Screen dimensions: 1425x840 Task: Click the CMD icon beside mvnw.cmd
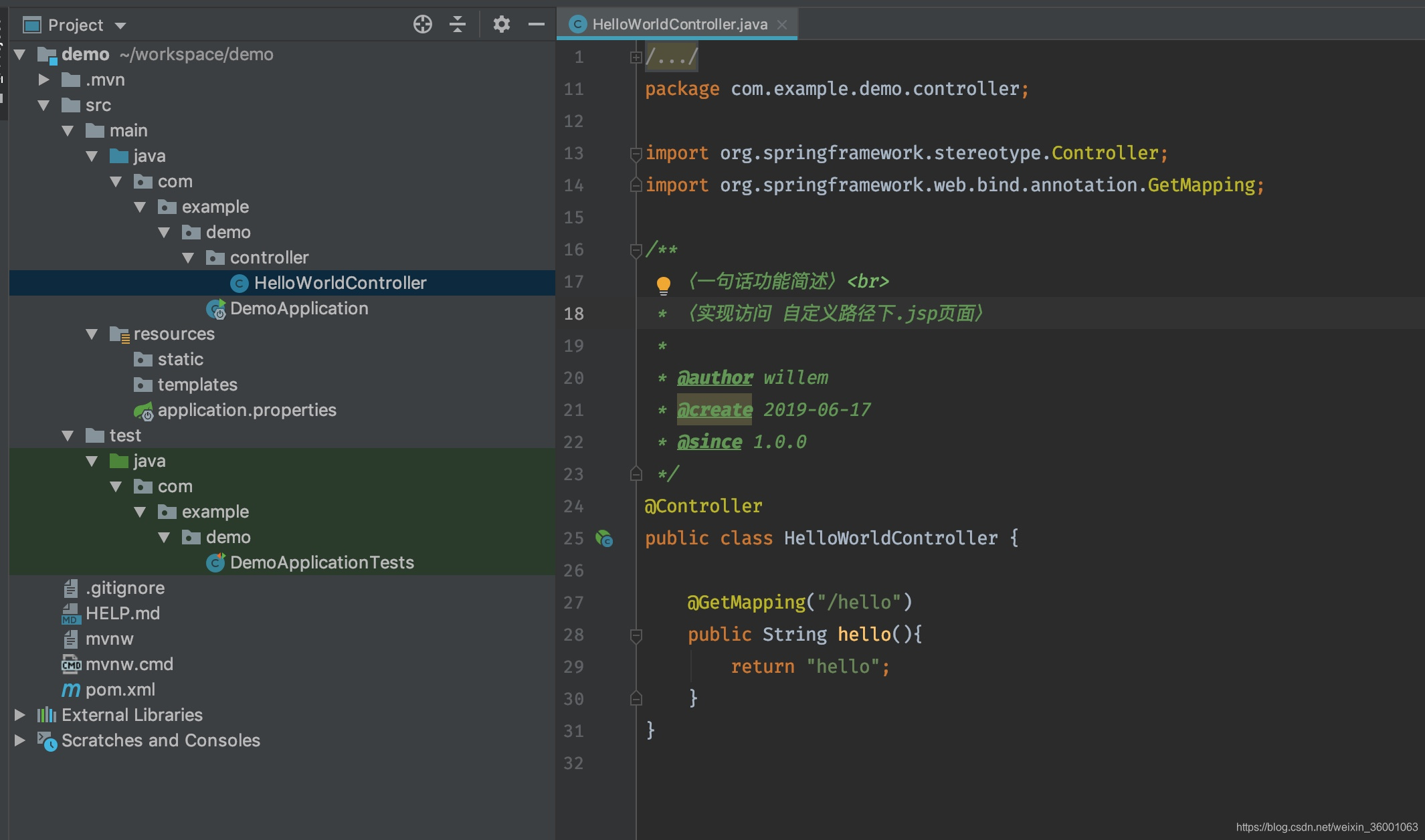click(x=71, y=664)
